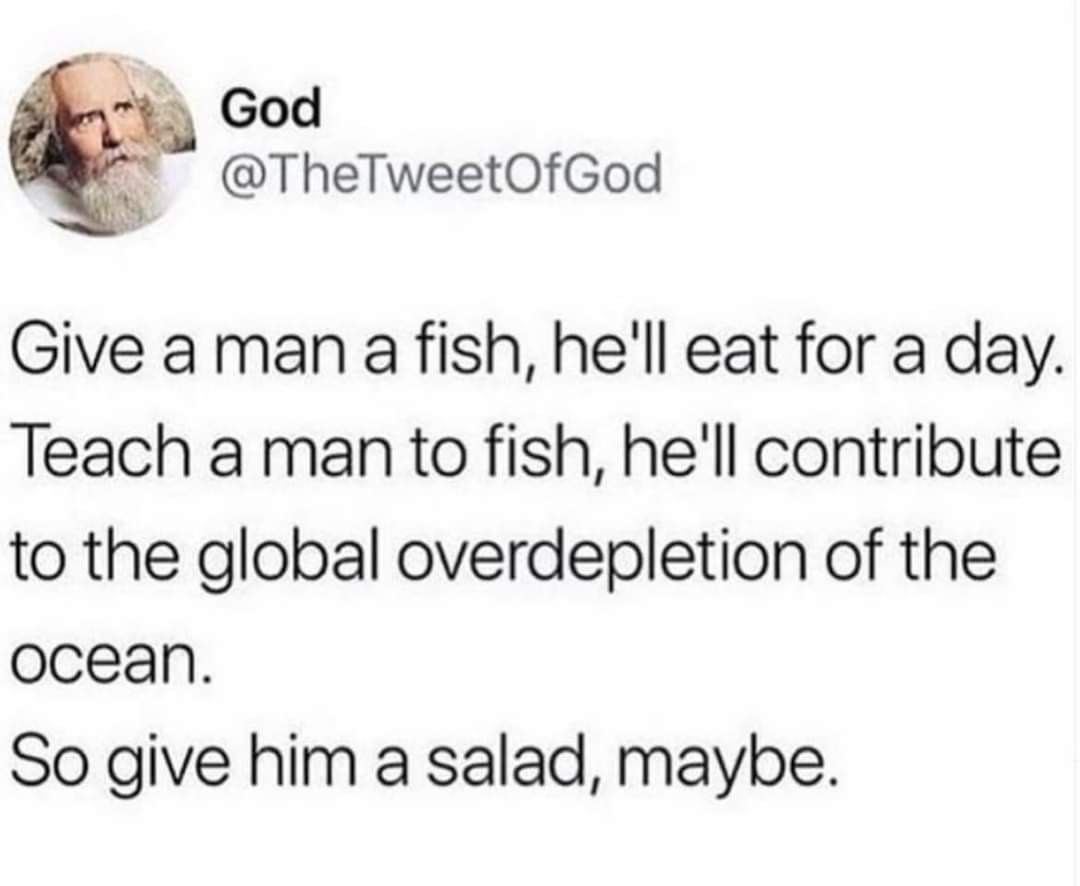Screen dimensions: 1080x886
Task: Open the @TheTweetOfGod handle link
Action: click(441, 174)
